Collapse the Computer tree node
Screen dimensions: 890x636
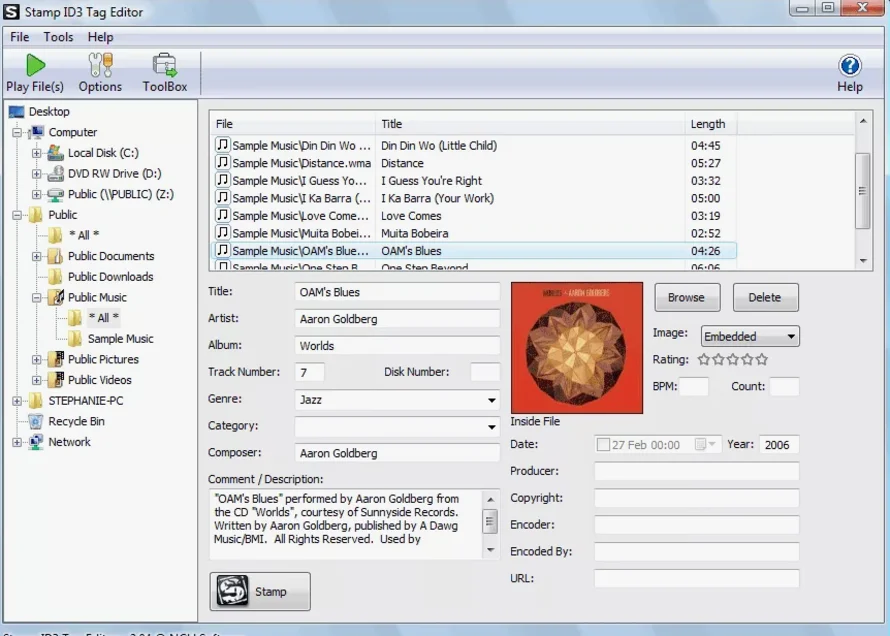point(17,132)
